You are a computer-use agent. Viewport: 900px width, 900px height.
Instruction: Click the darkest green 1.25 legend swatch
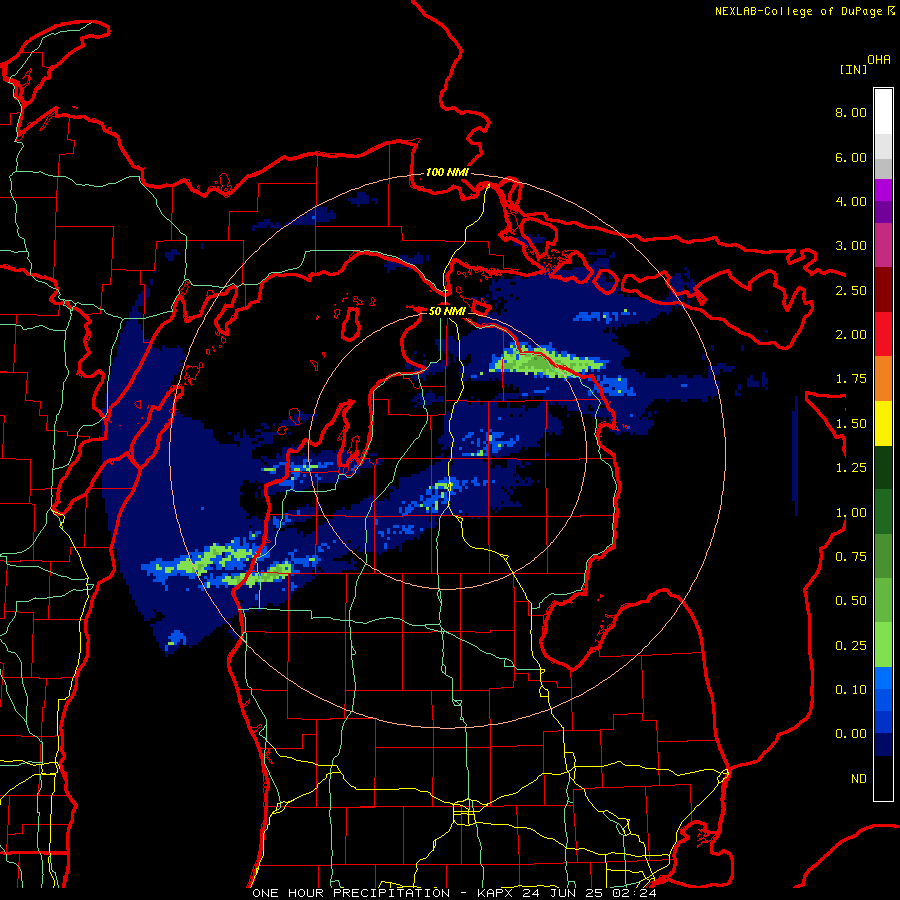[883, 467]
